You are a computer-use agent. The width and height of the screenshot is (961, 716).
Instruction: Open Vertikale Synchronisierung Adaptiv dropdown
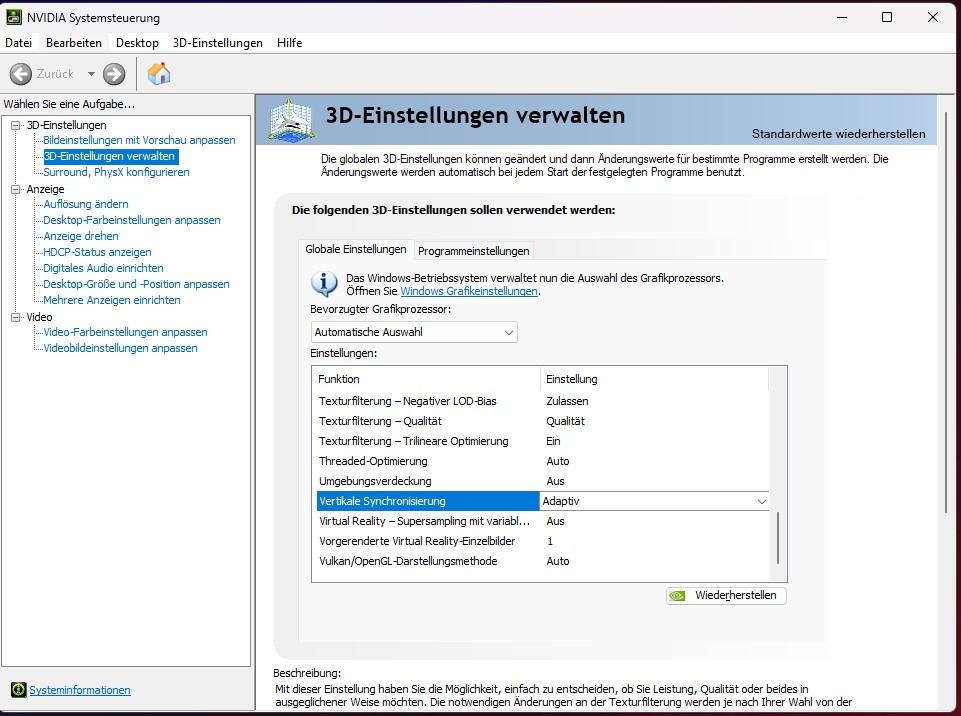coord(654,501)
